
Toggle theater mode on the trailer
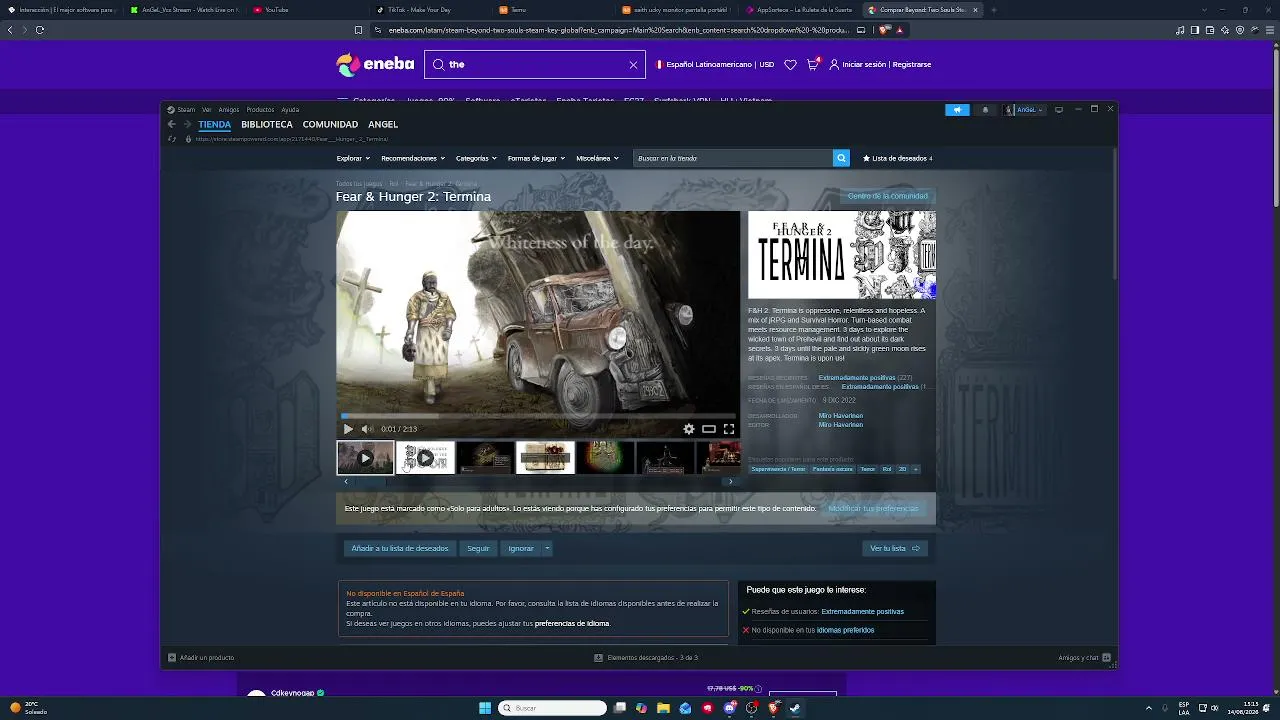pos(709,429)
